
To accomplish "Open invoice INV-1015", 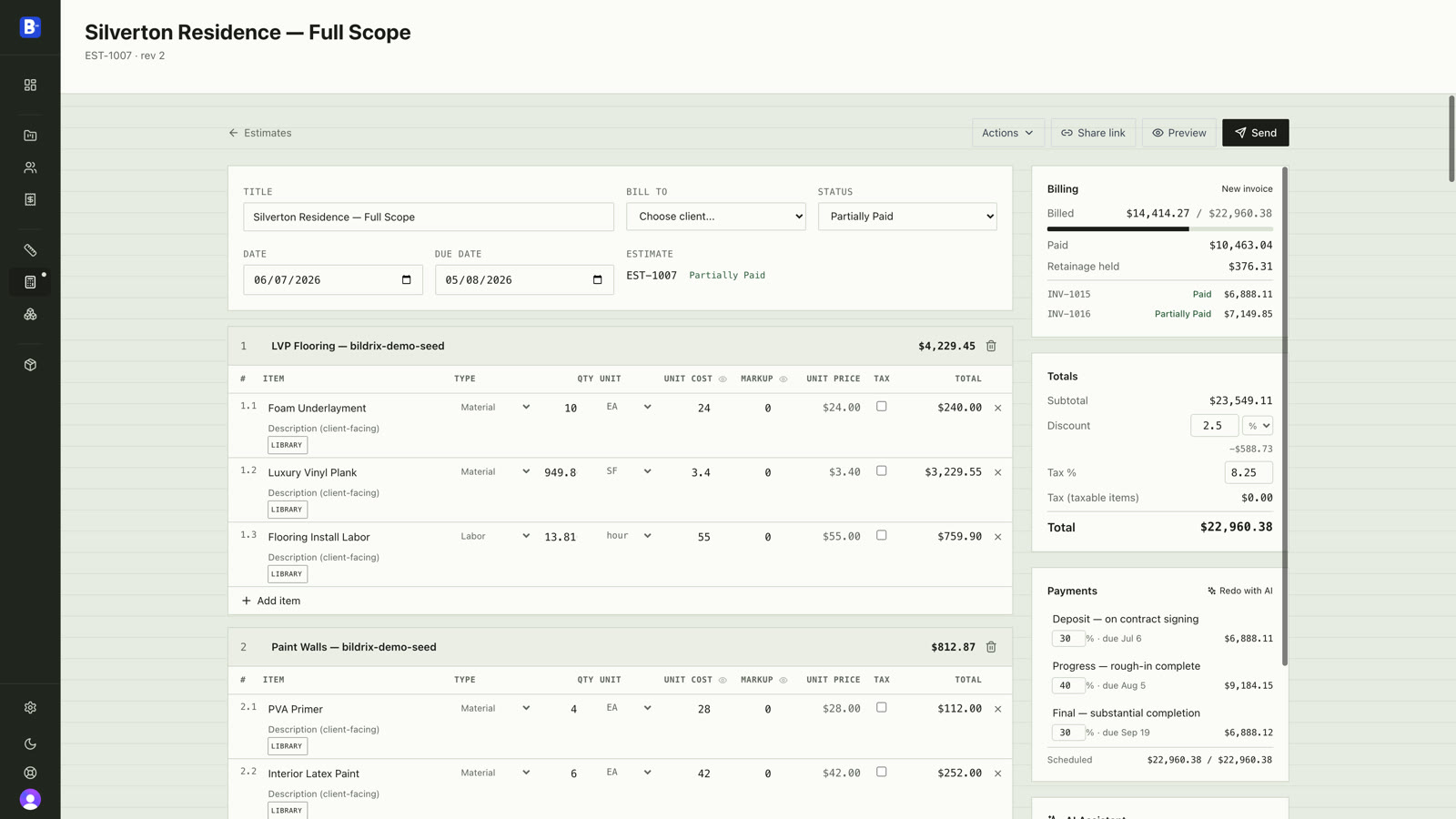I will tap(1160, 295).
